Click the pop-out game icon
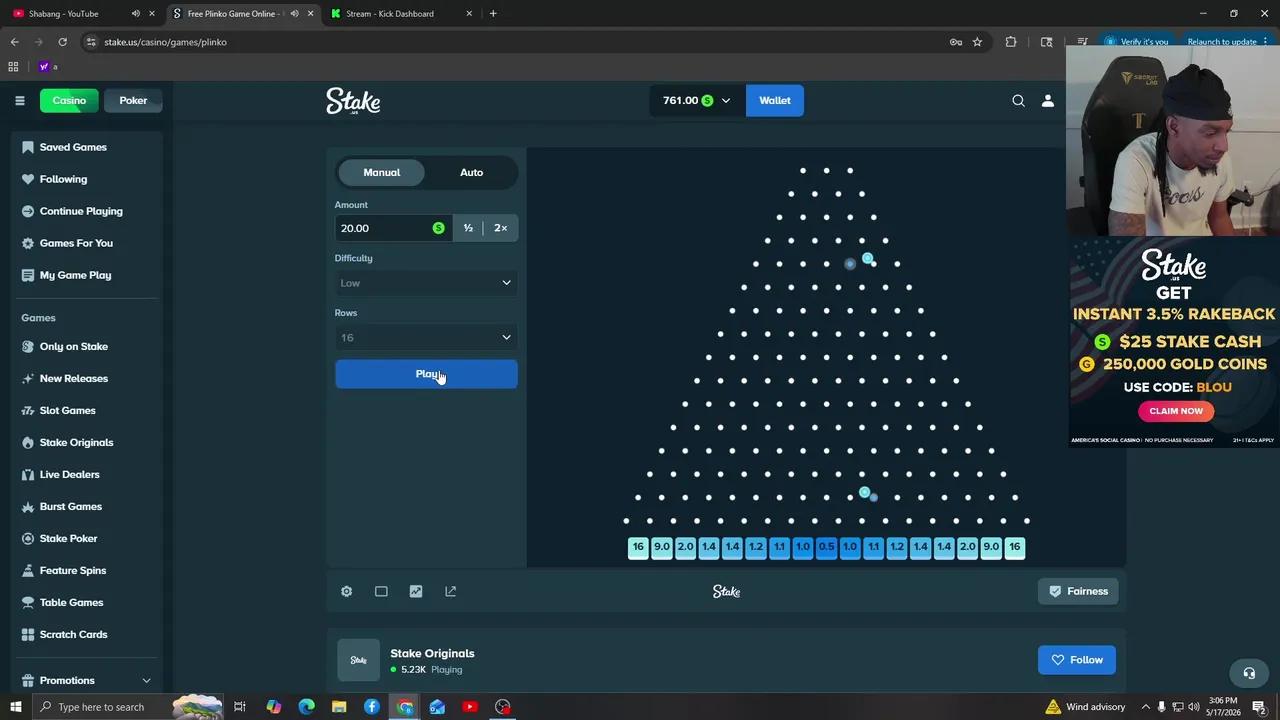This screenshot has width=1280, height=720. [x=451, y=591]
